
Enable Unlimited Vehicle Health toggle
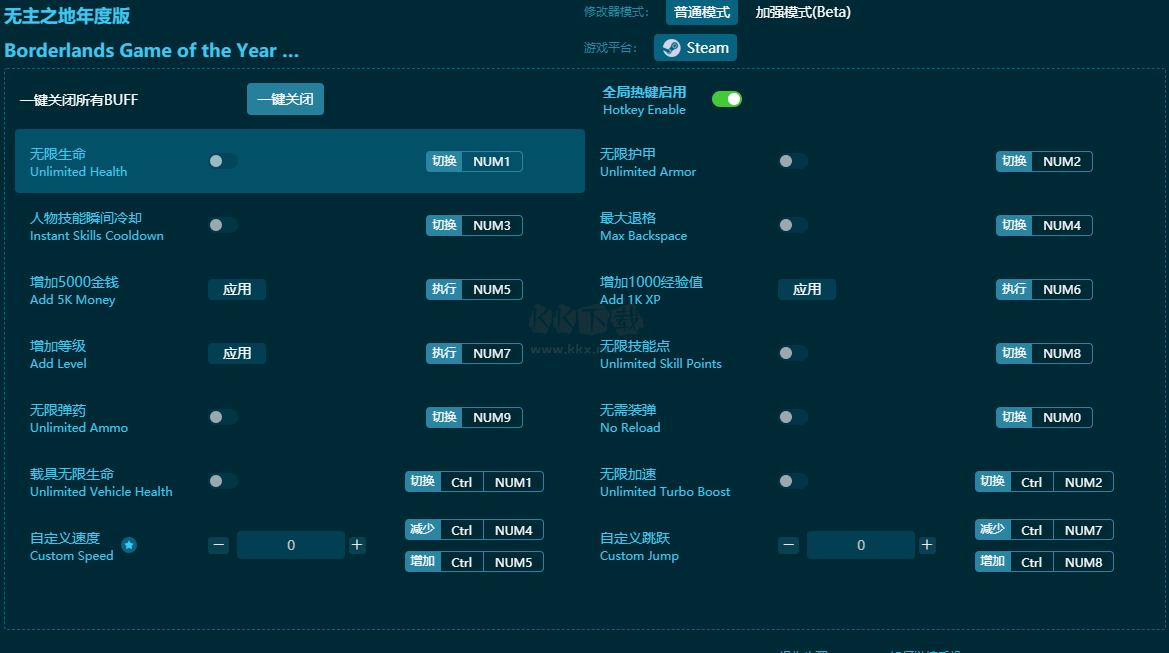[x=223, y=482]
